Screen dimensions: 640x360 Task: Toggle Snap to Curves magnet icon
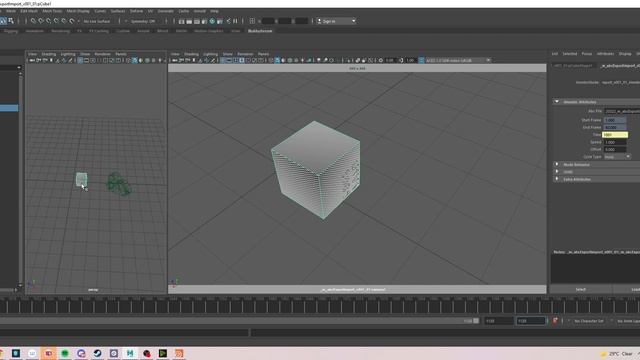coord(41,21)
